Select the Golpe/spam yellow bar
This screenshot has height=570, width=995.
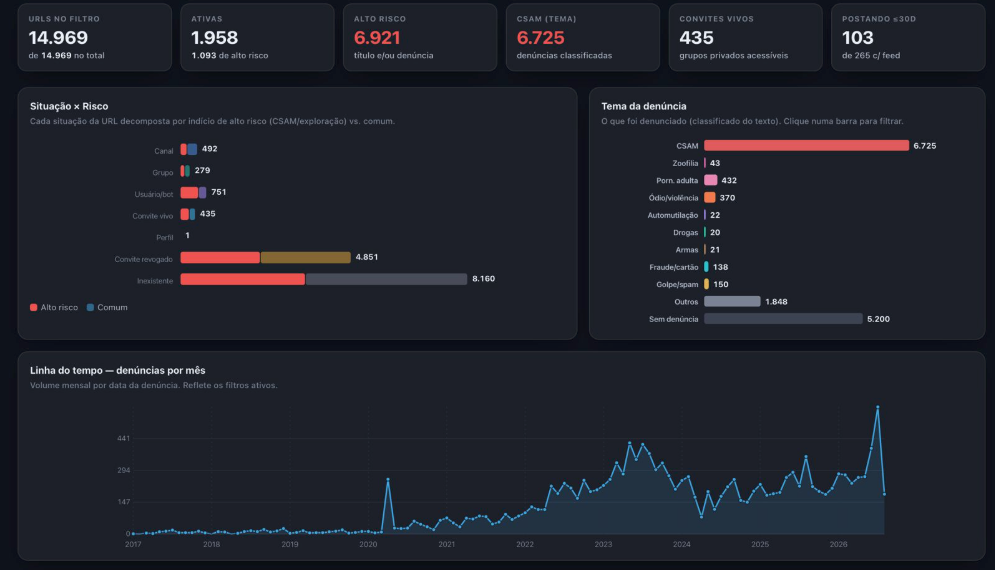pos(706,284)
